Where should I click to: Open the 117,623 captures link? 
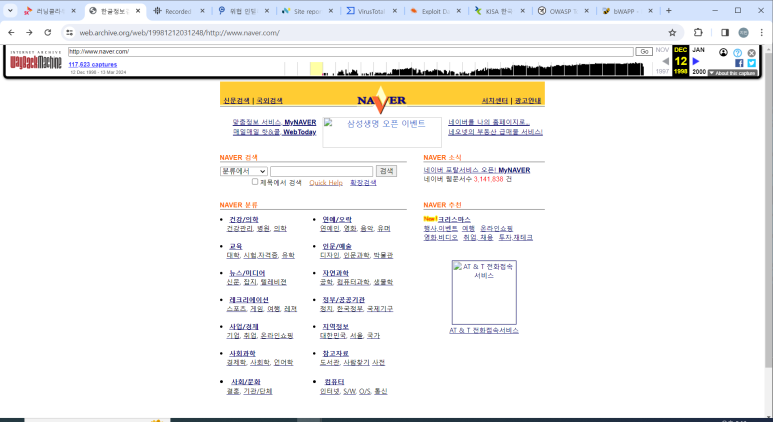93,65
